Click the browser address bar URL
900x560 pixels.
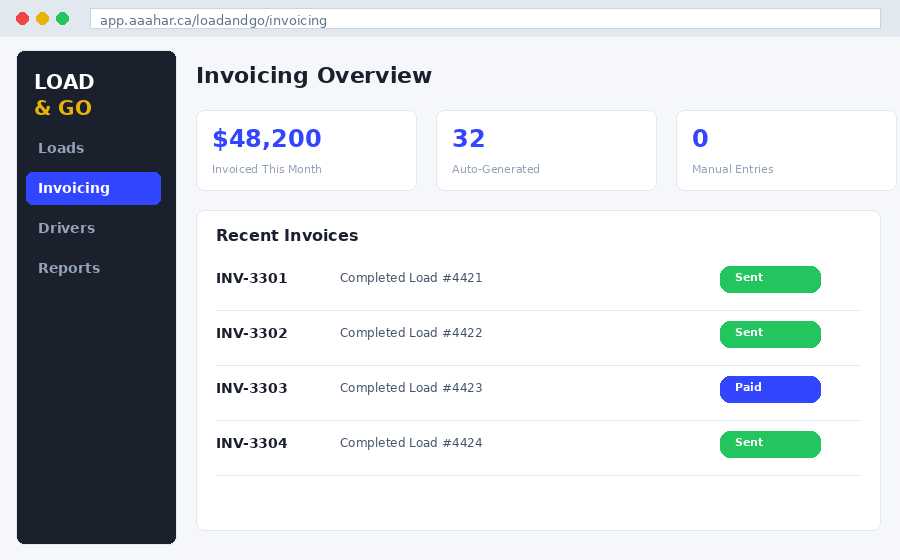[485, 19]
